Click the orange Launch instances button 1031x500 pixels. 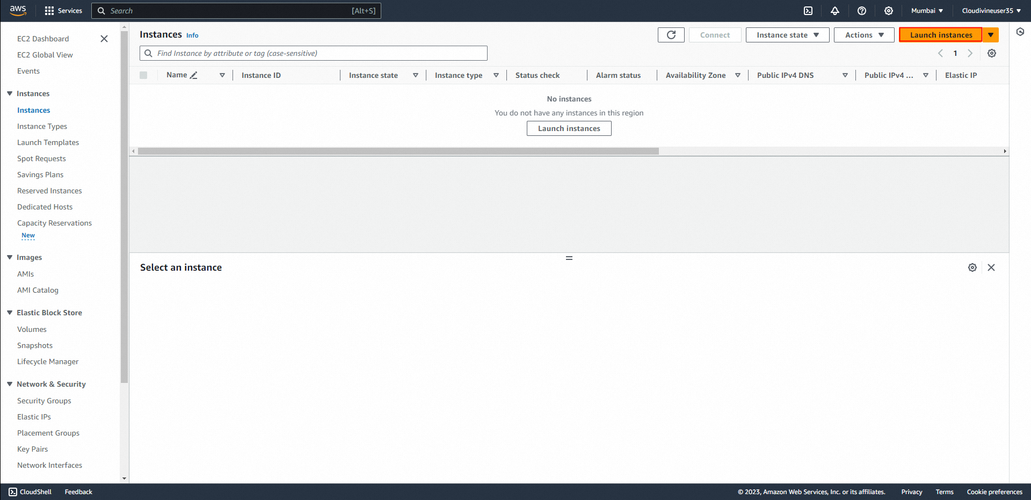(x=941, y=35)
